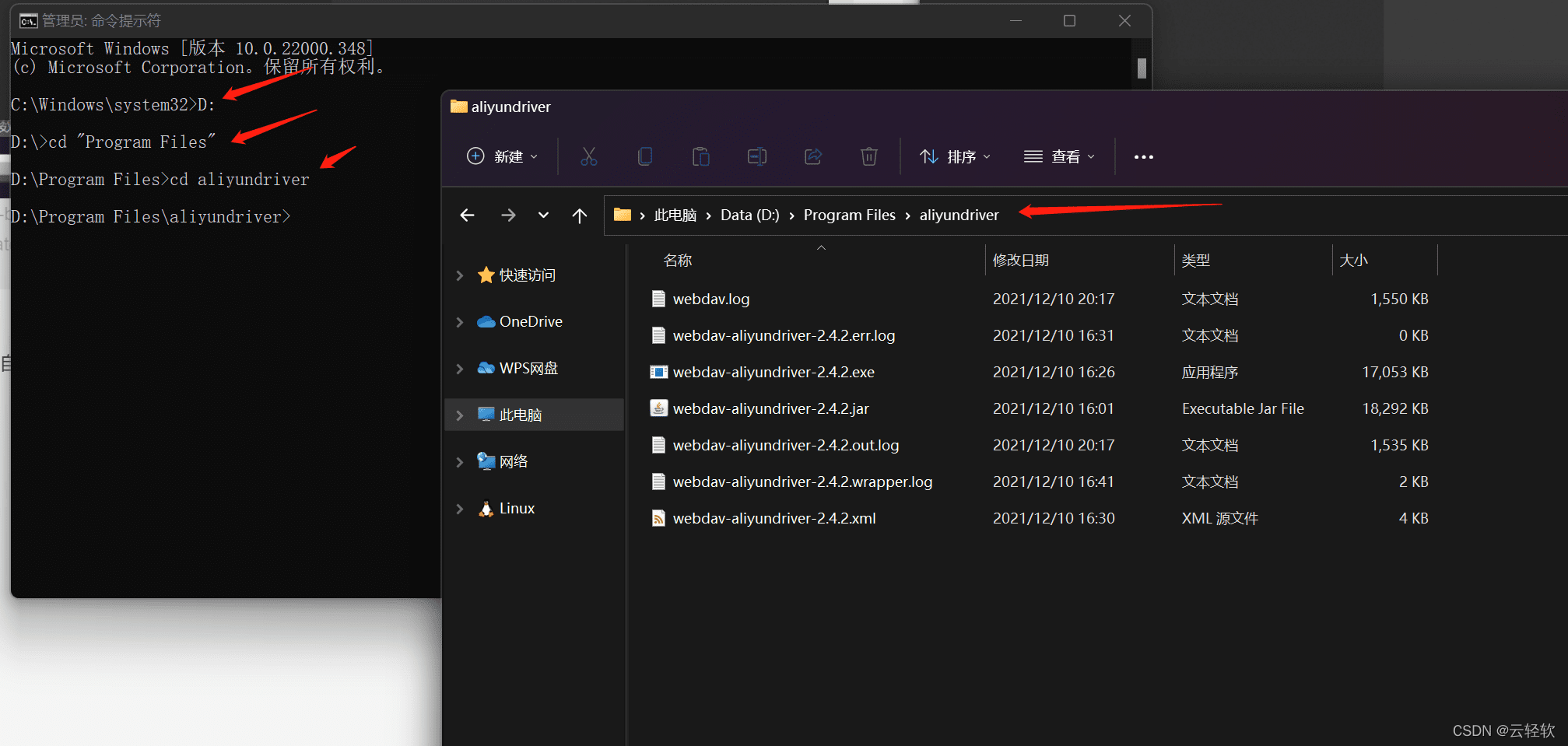Sort by 修改日期 column header
The image size is (1568, 746).
point(1020,261)
